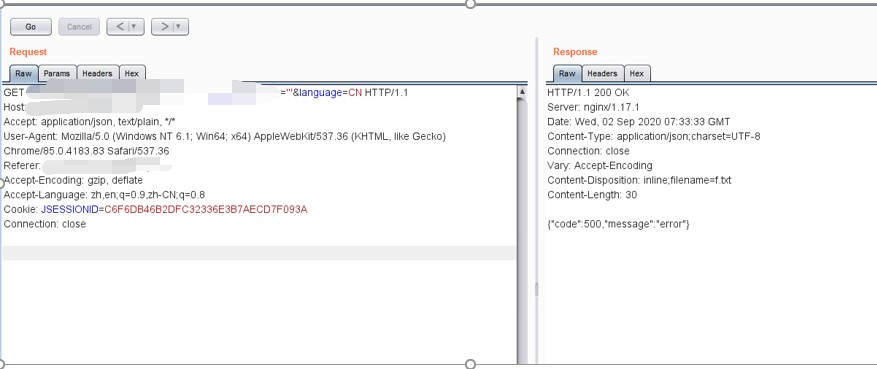Click the Accept: application/json line

89,122
